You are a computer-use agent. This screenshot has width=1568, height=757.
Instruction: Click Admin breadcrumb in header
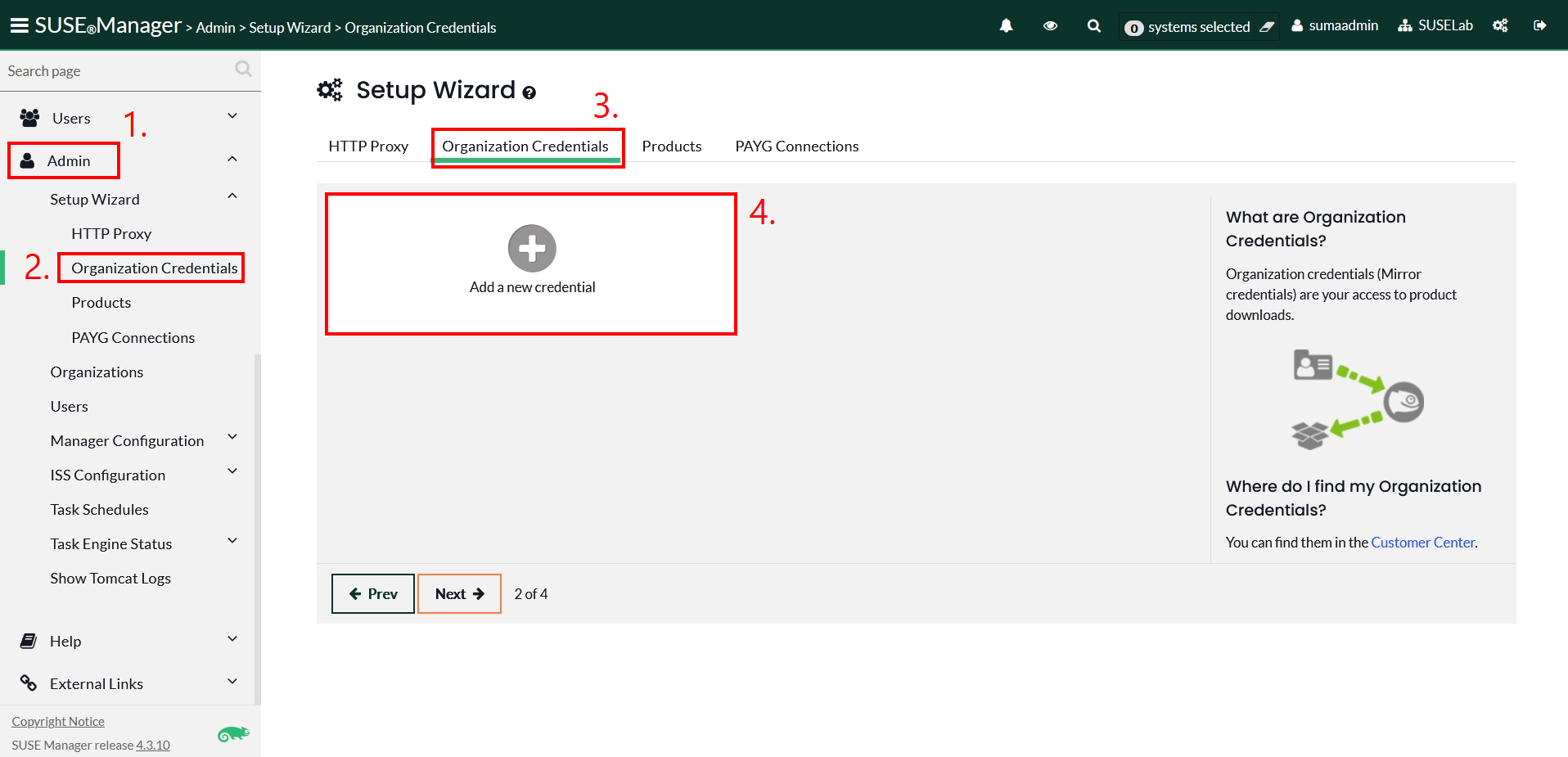tap(215, 28)
